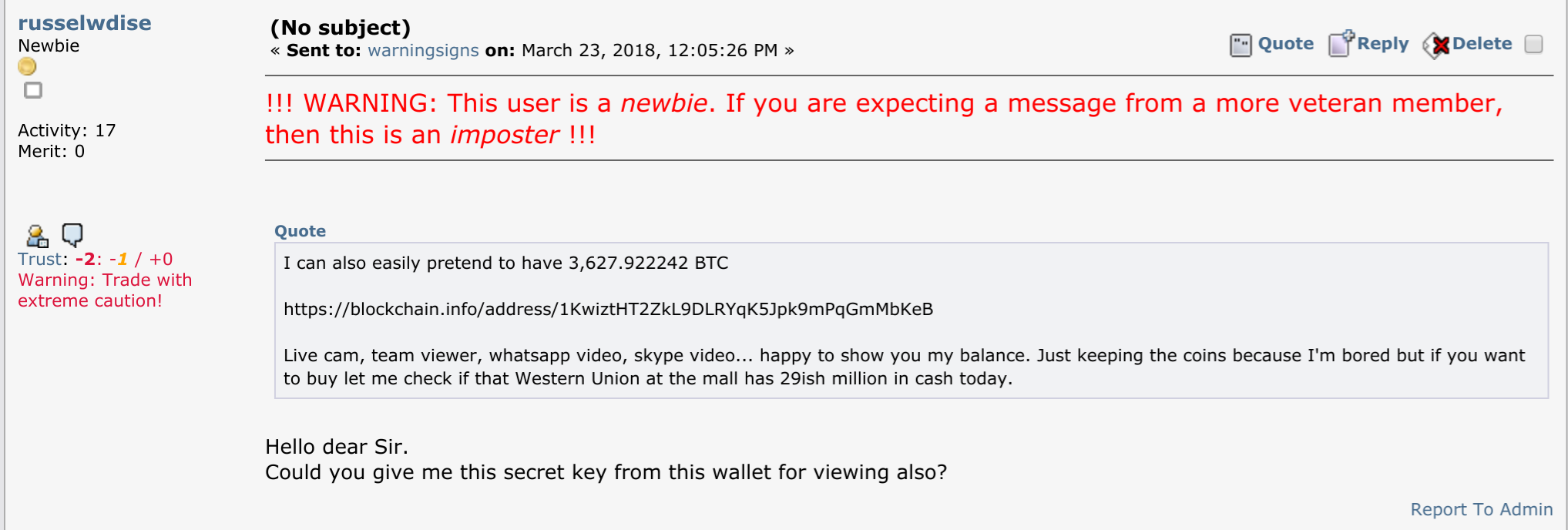Click the Reply text button
The image size is (1568, 530).
pos(1382,44)
